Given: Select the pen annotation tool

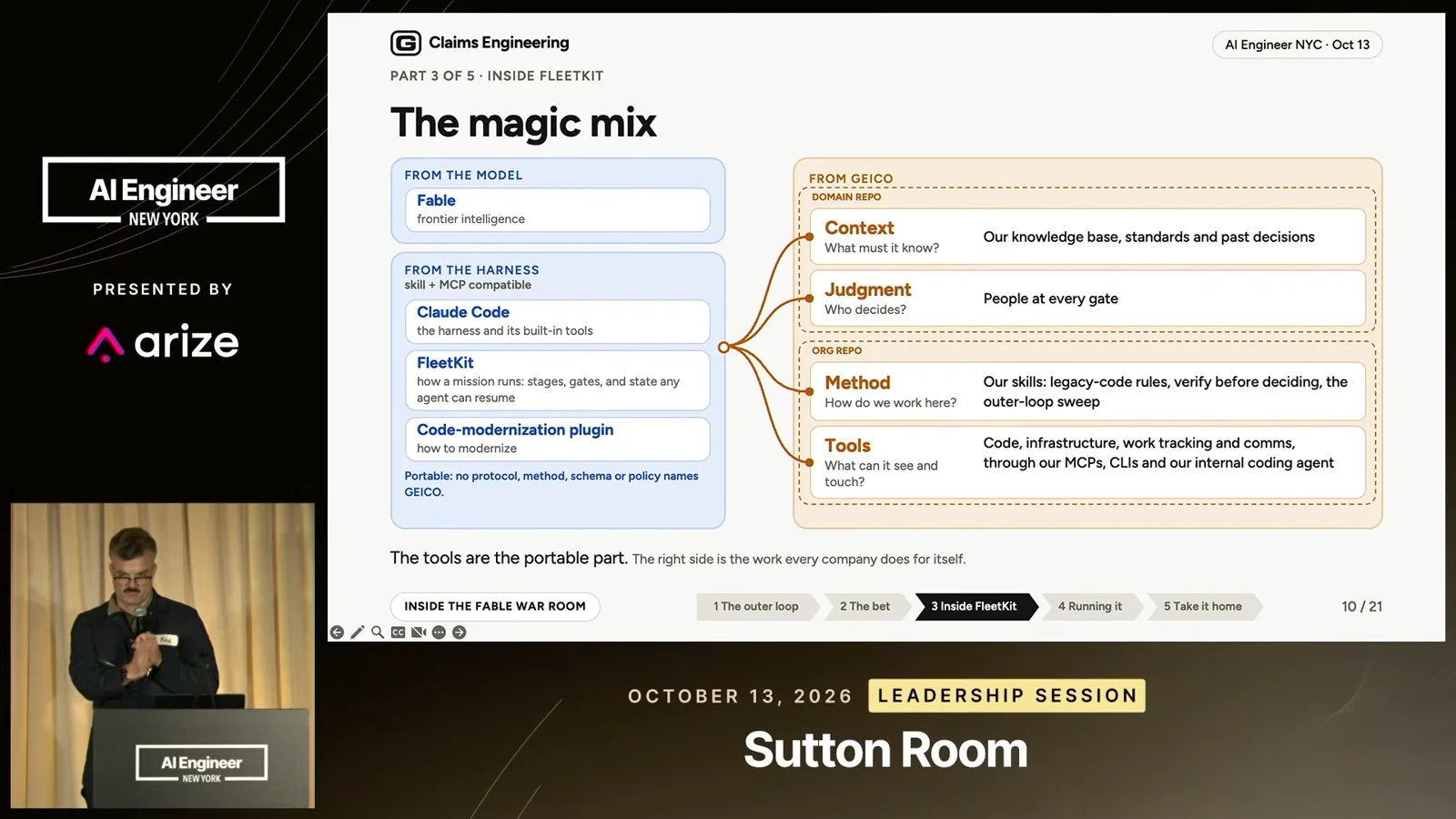Looking at the screenshot, I should click(x=358, y=632).
